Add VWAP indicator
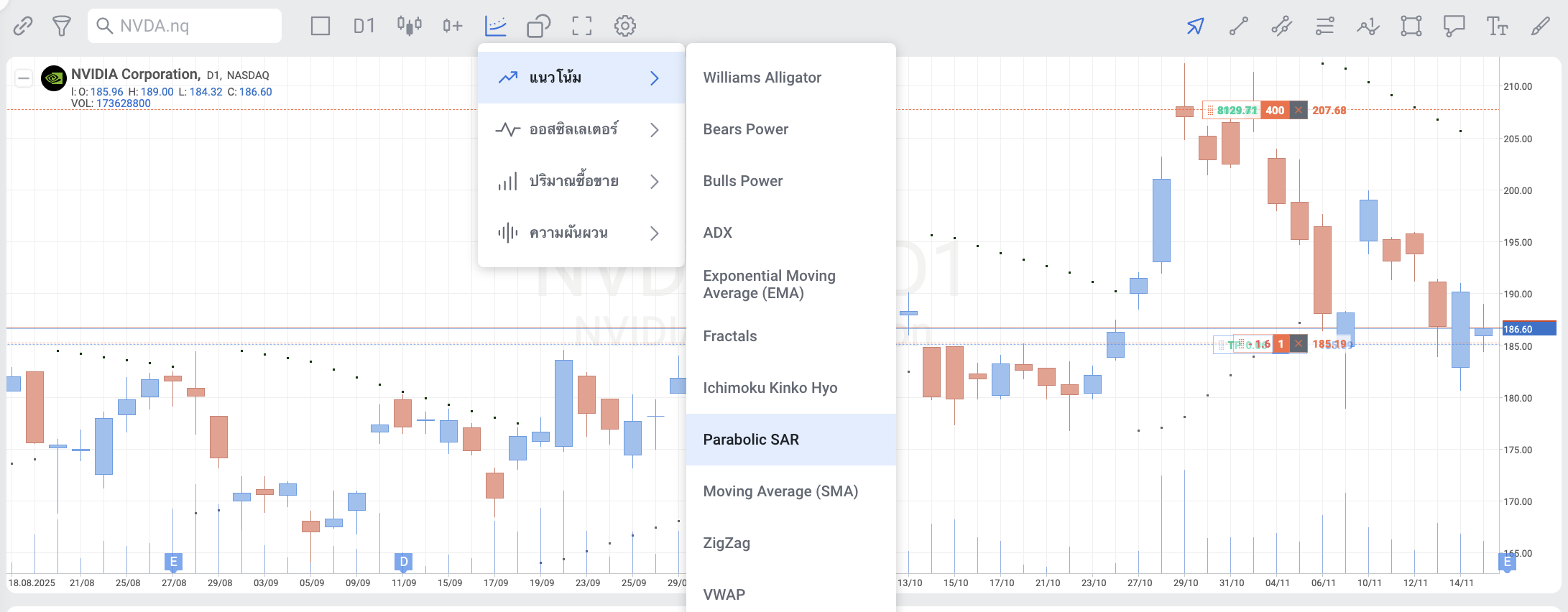Image resolution: width=1568 pixels, height=612 pixels. point(790,593)
